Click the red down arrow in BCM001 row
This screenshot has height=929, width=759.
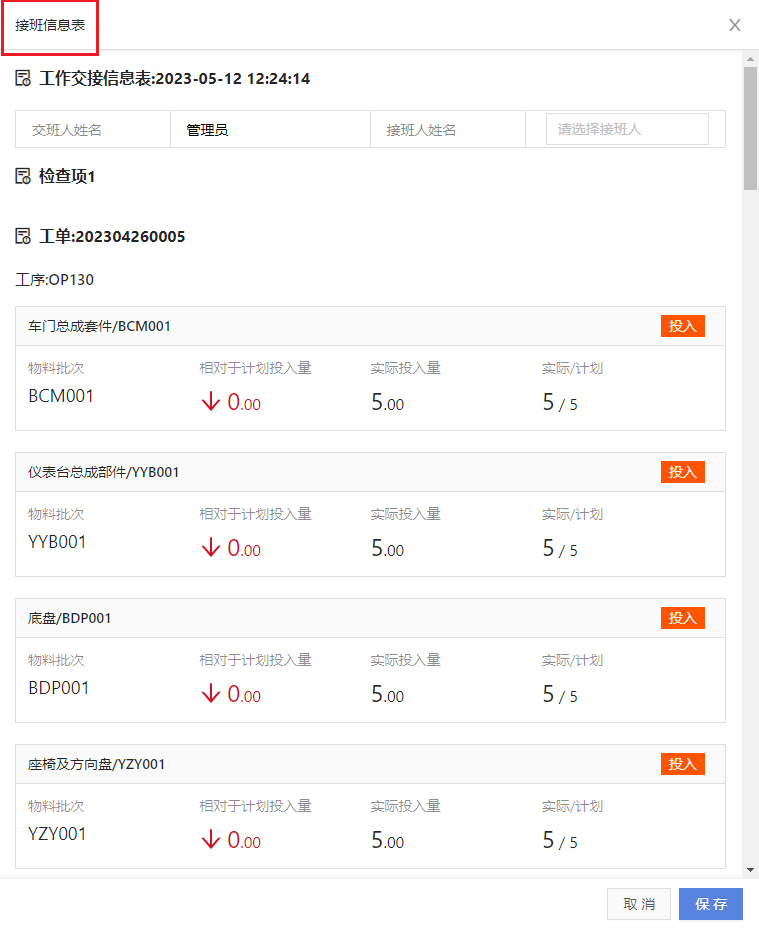[210, 402]
